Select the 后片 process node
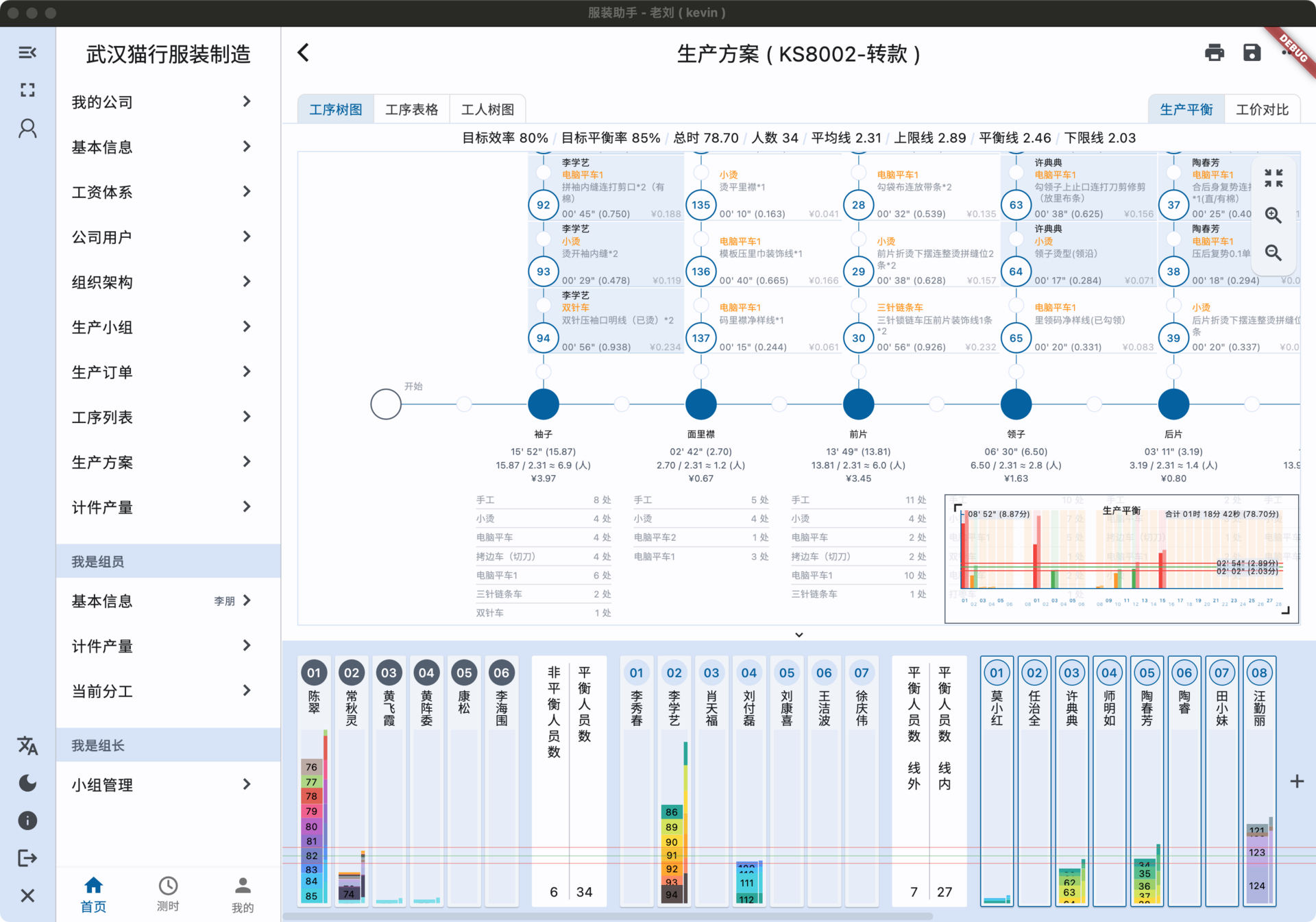The height and width of the screenshot is (922, 1316). (x=1174, y=404)
